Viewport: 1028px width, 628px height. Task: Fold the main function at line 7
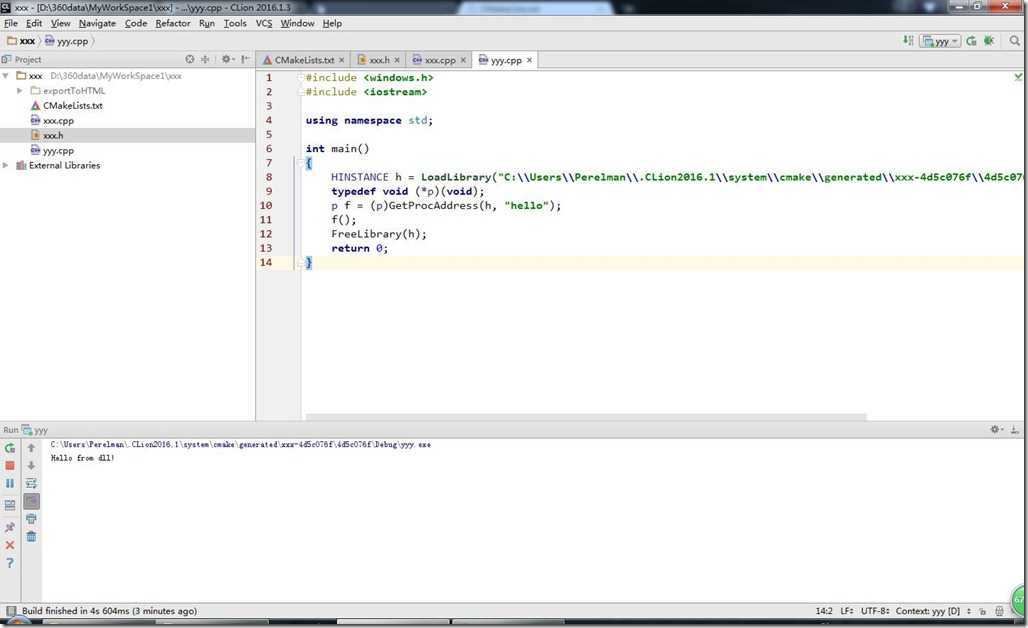302,163
